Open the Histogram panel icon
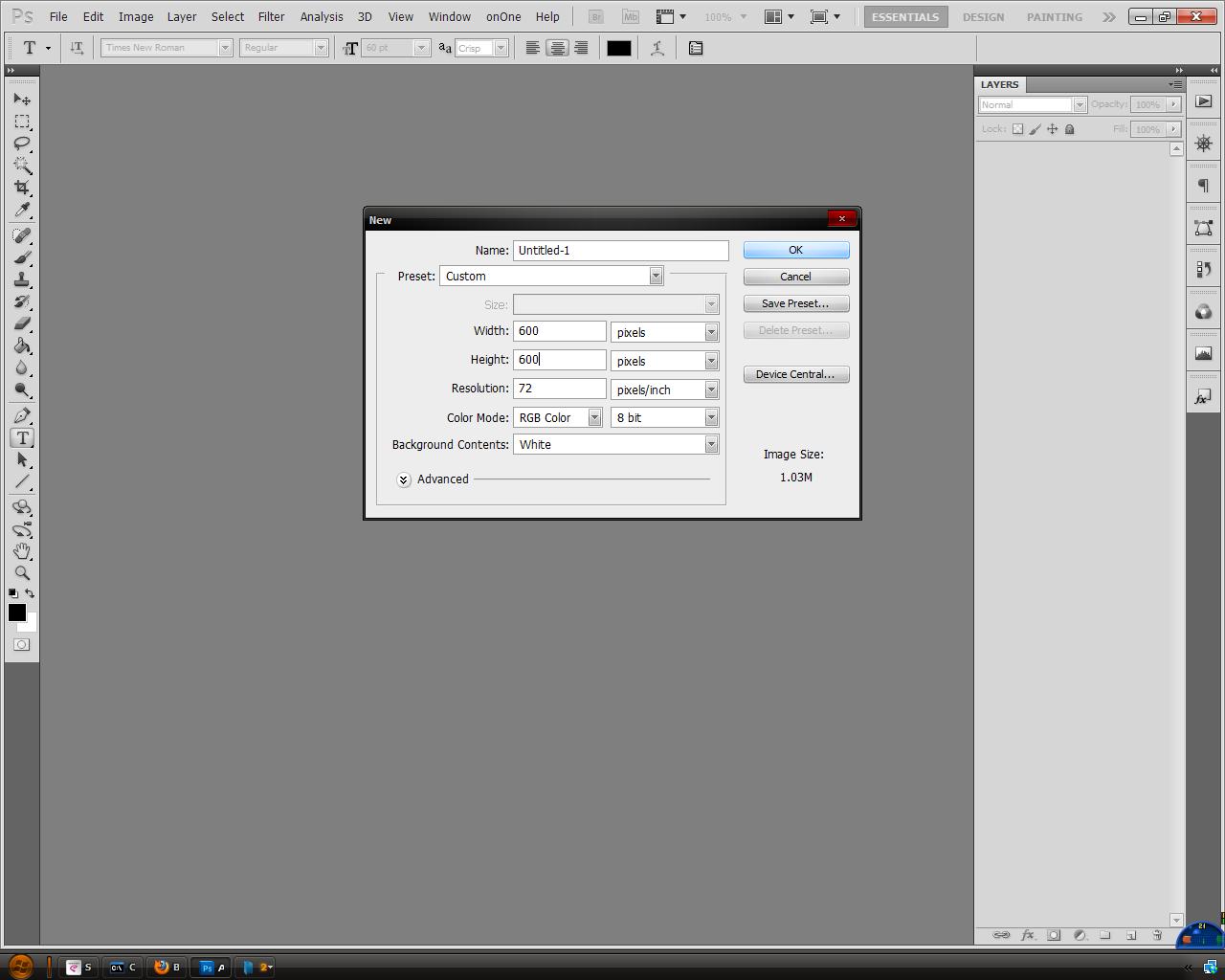 (x=1204, y=354)
